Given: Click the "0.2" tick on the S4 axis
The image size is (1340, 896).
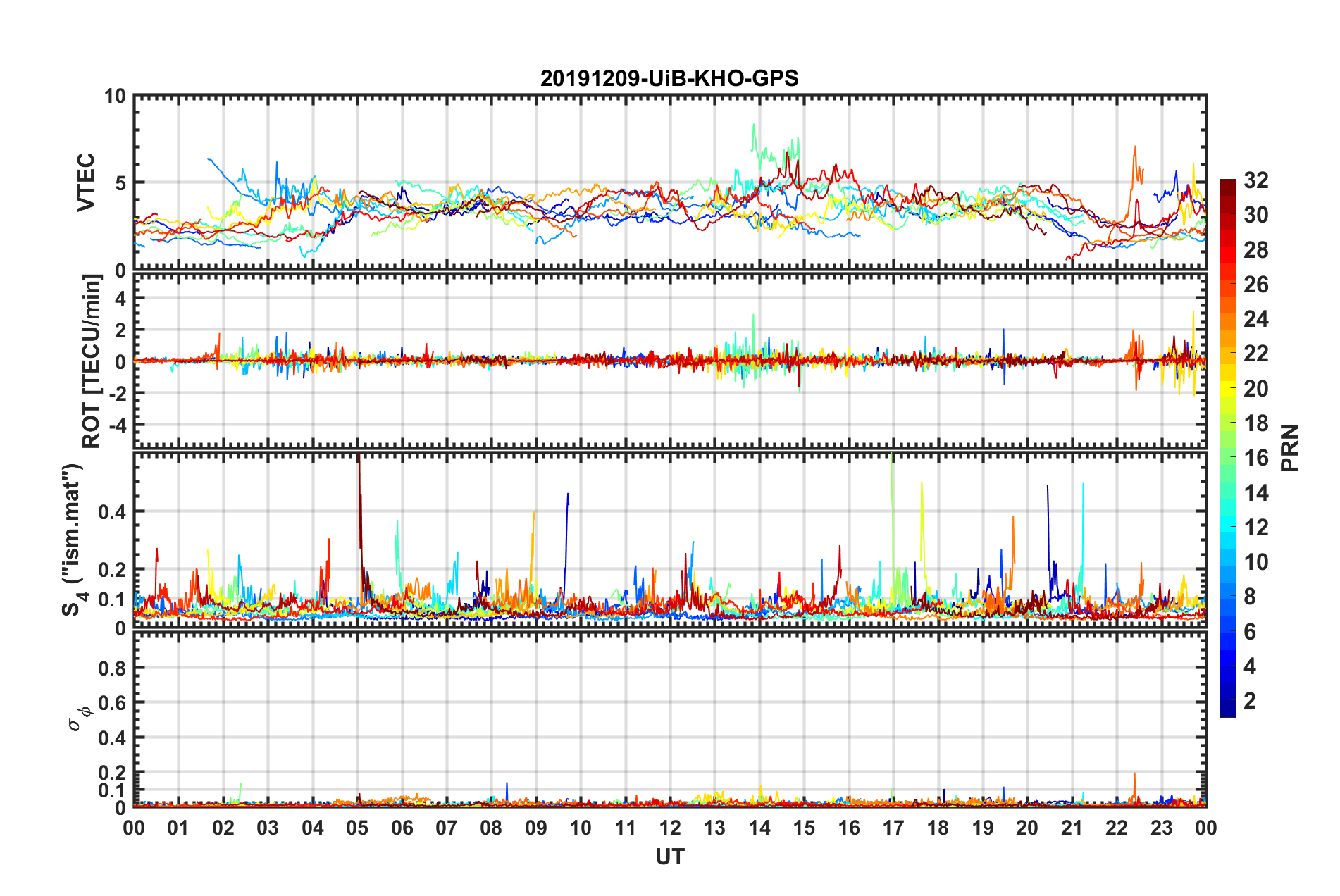Looking at the screenshot, I should [x=113, y=569].
